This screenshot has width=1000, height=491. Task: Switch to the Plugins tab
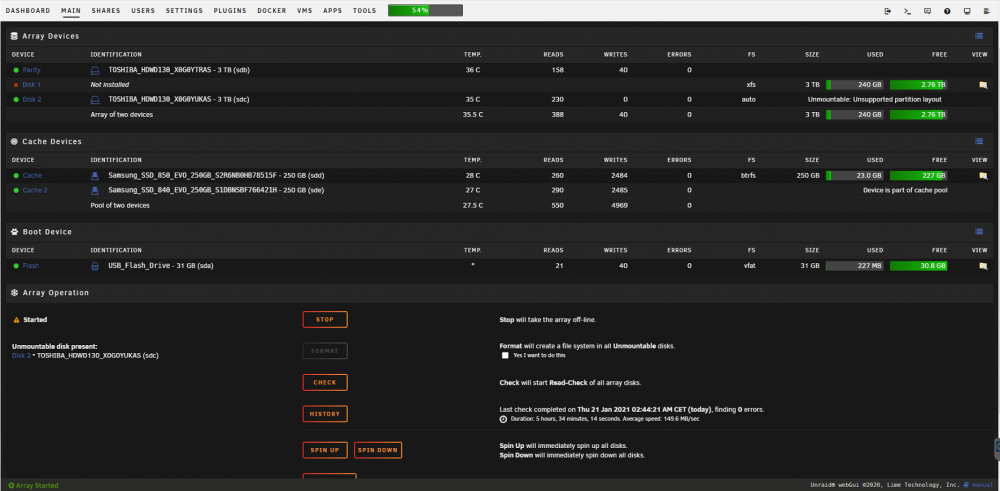tap(230, 11)
